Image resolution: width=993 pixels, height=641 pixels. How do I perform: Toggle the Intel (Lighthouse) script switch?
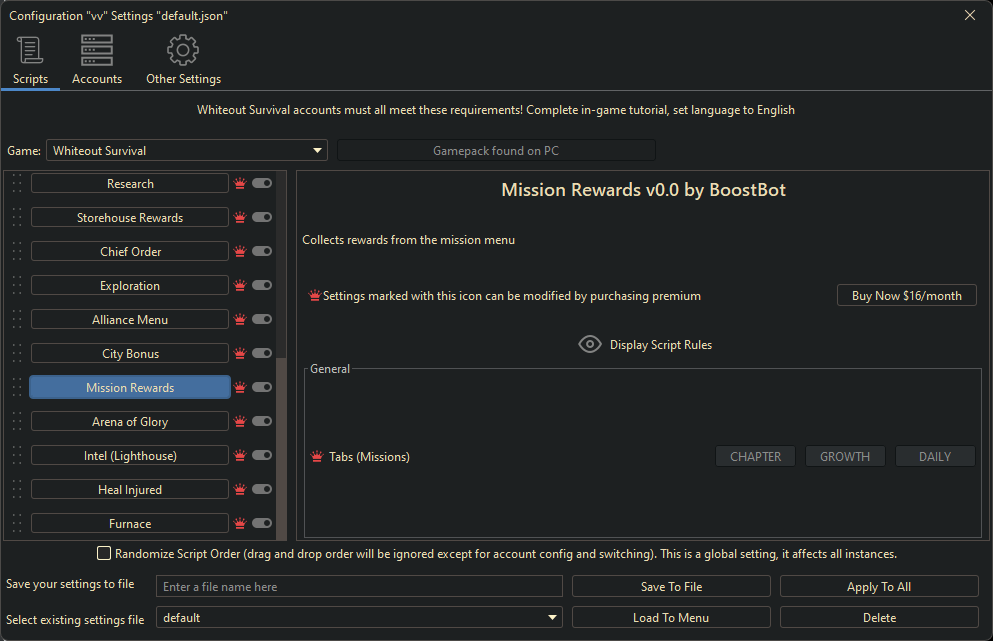(262, 455)
